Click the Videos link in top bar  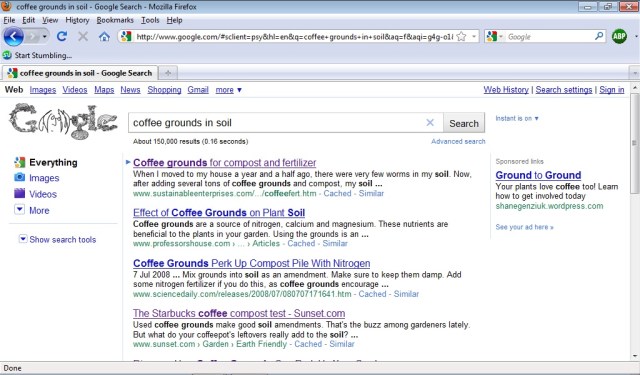pyautogui.click(x=75, y=90)
